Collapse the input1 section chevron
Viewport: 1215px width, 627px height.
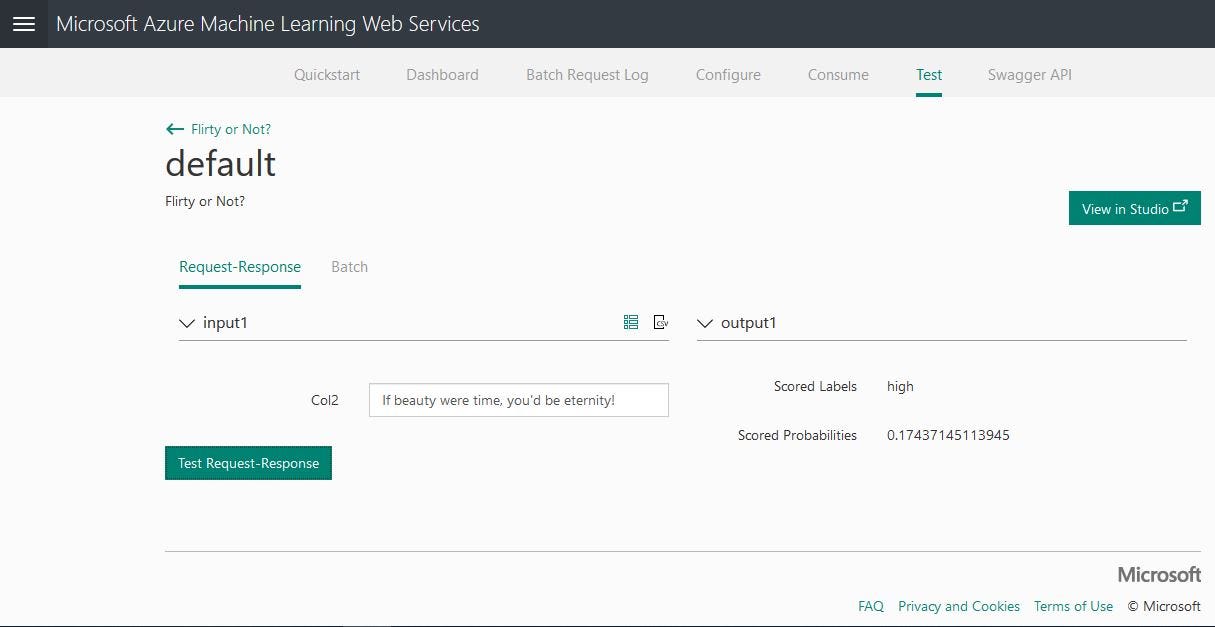coord(186,323)
